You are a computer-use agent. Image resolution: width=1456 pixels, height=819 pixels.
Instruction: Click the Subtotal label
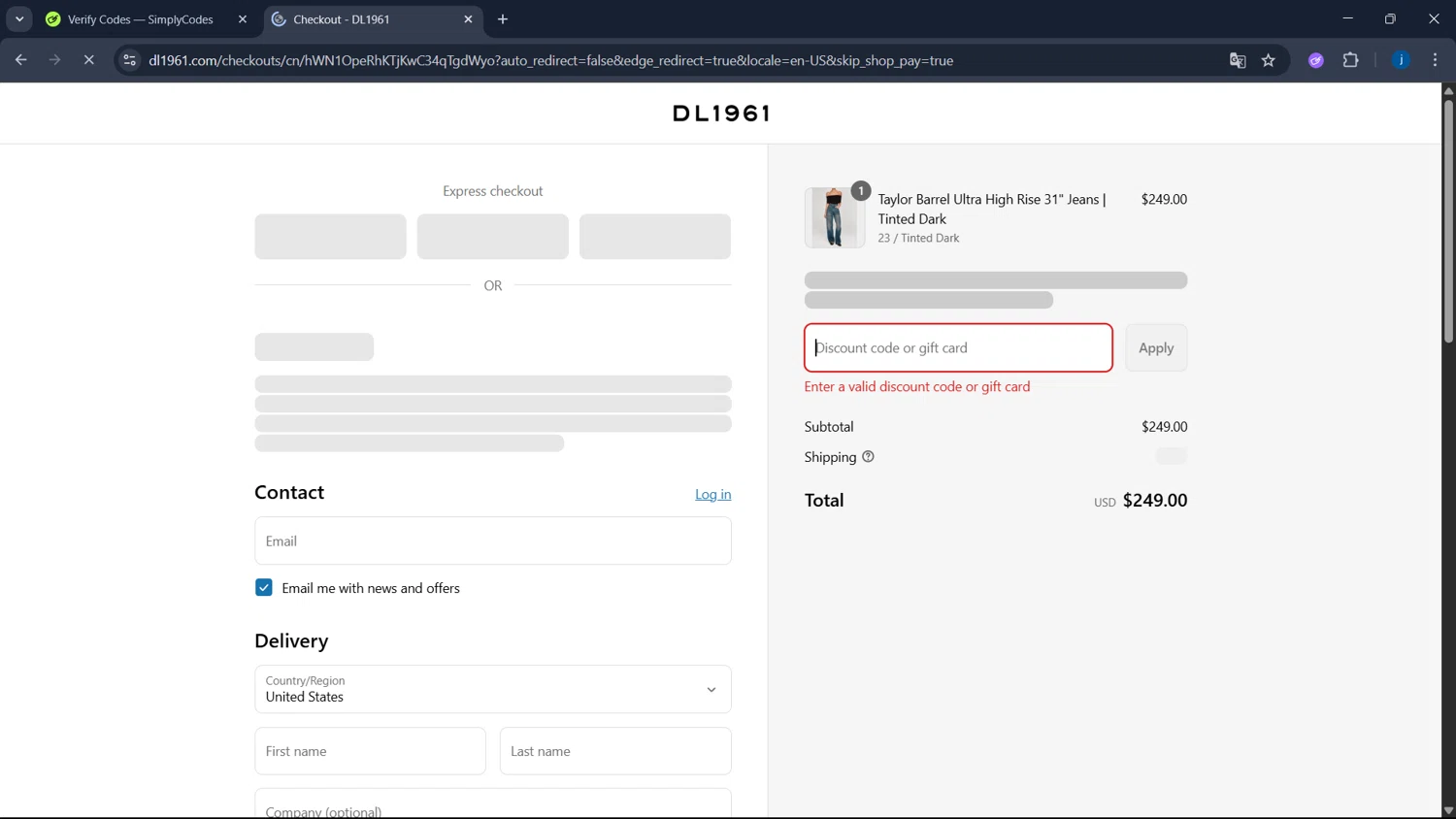tap(829, 427)
